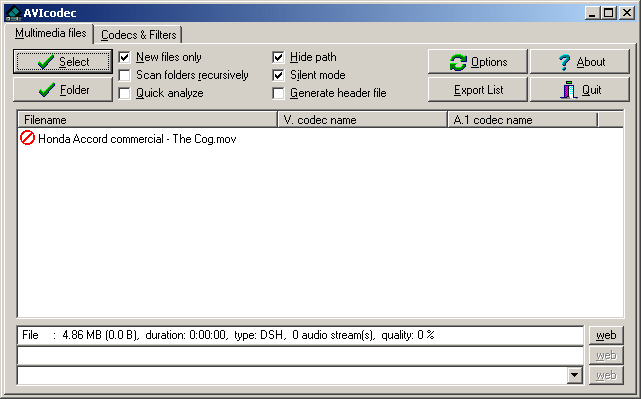
Task: Sort by the Filename column header
Action: [x=148, y=120]
